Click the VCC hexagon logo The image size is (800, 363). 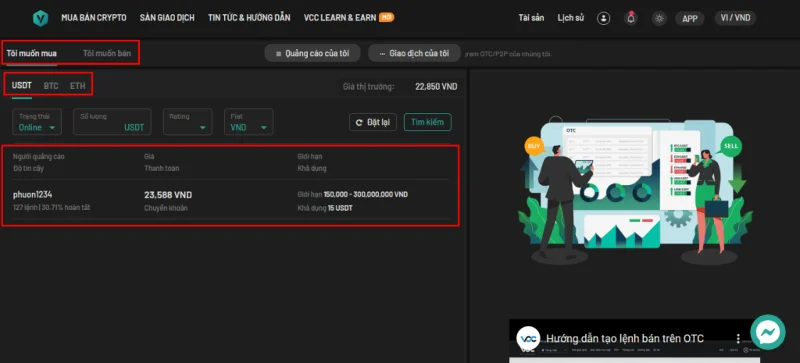coord(40,18)
